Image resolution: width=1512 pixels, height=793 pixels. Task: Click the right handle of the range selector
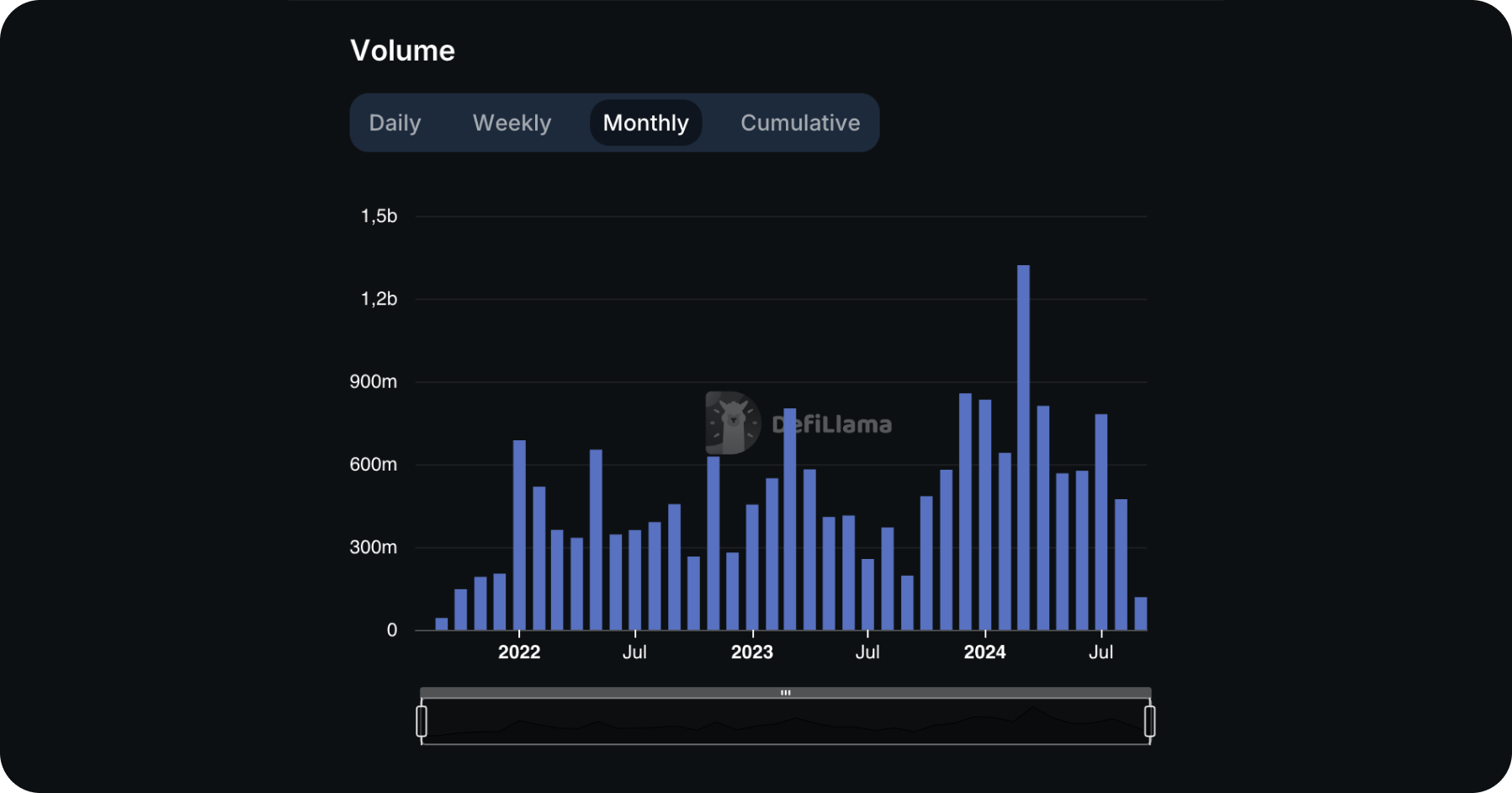[1150, 720]
